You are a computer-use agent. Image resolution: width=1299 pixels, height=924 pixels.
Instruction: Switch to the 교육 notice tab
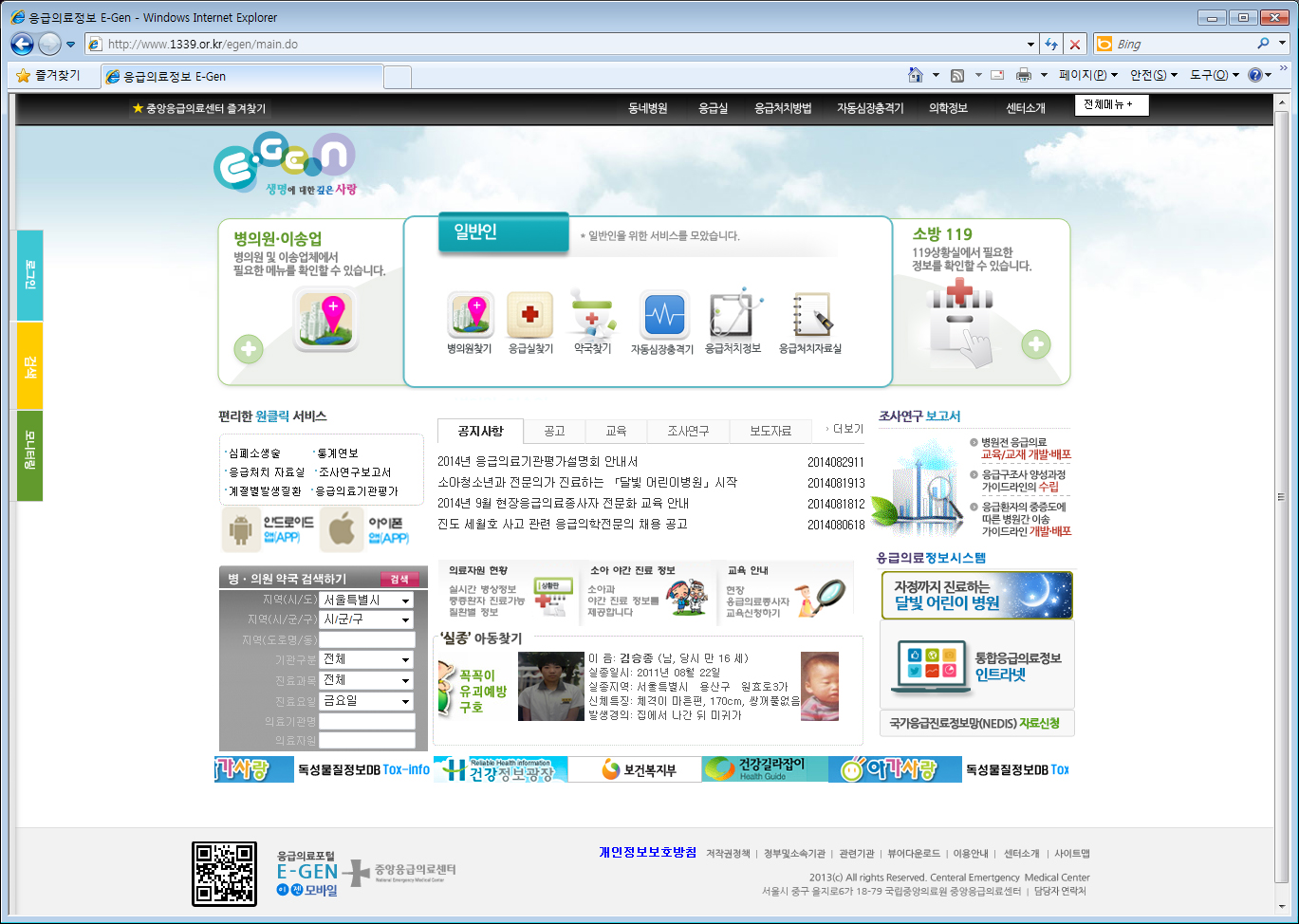[616, 431]
